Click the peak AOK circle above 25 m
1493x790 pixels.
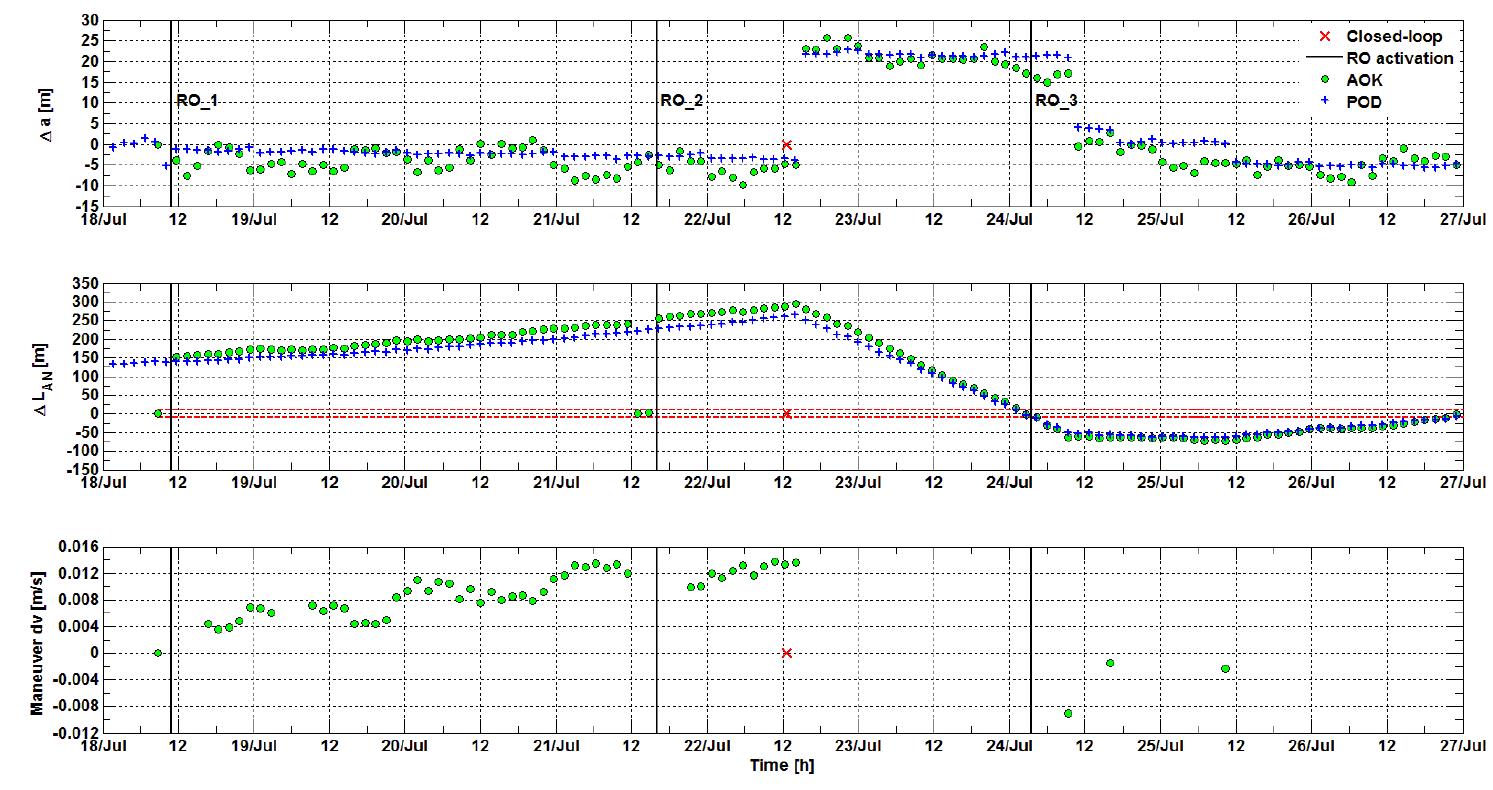click(x=825, y=38)
